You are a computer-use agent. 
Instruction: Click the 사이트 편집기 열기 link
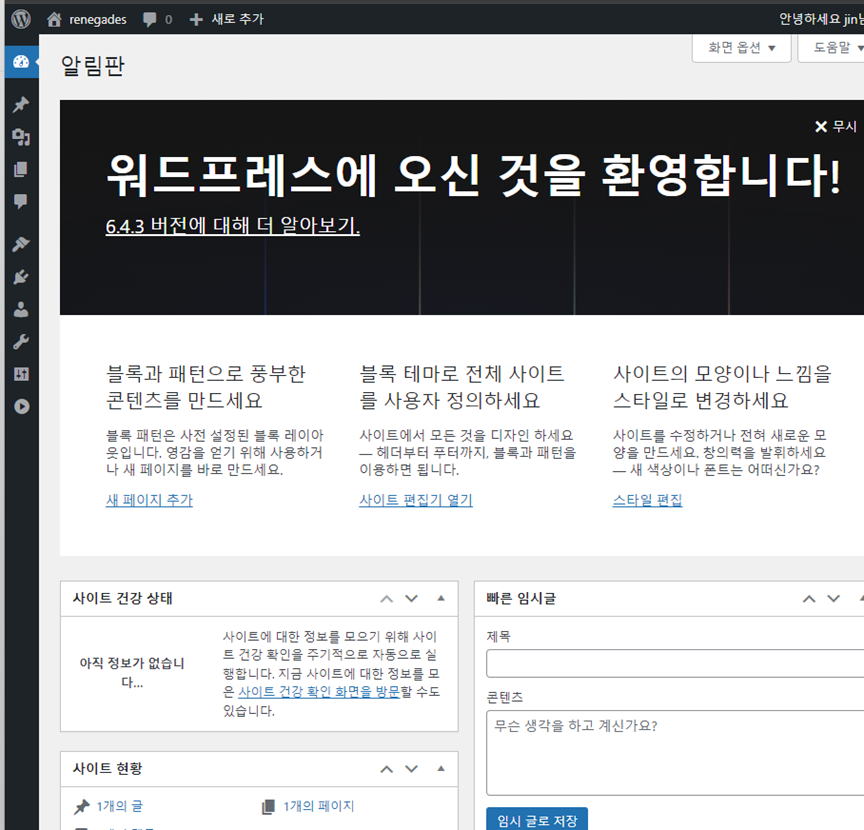click(x=416, y=500)
